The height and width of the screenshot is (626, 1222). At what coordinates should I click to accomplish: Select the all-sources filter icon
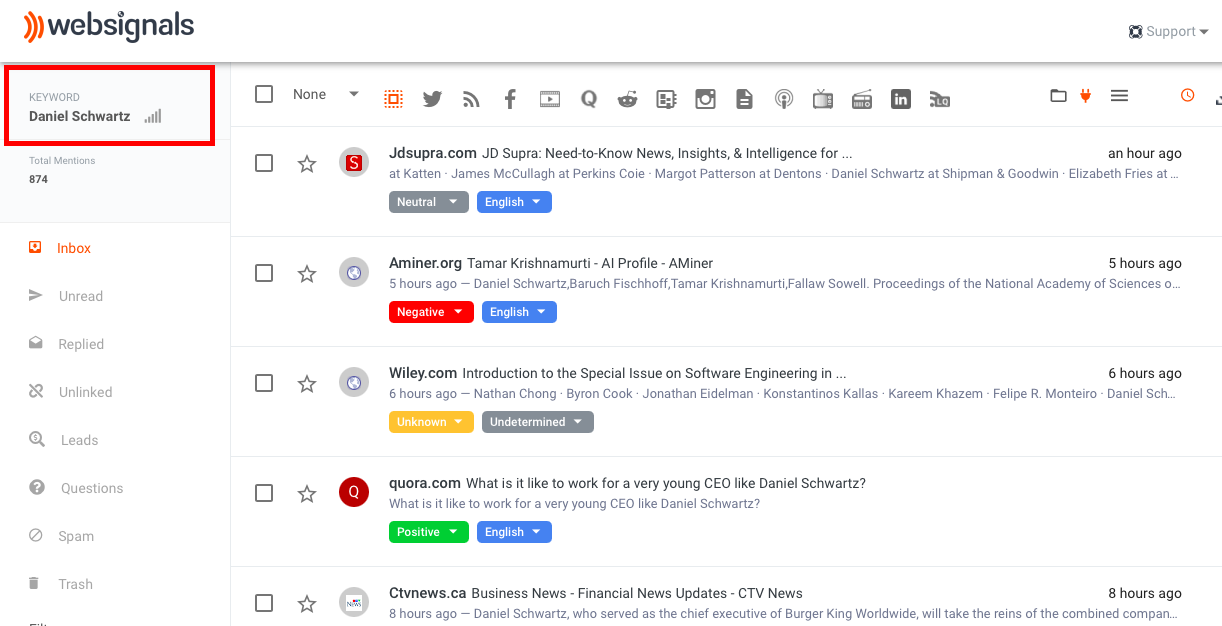coord(393,99)
